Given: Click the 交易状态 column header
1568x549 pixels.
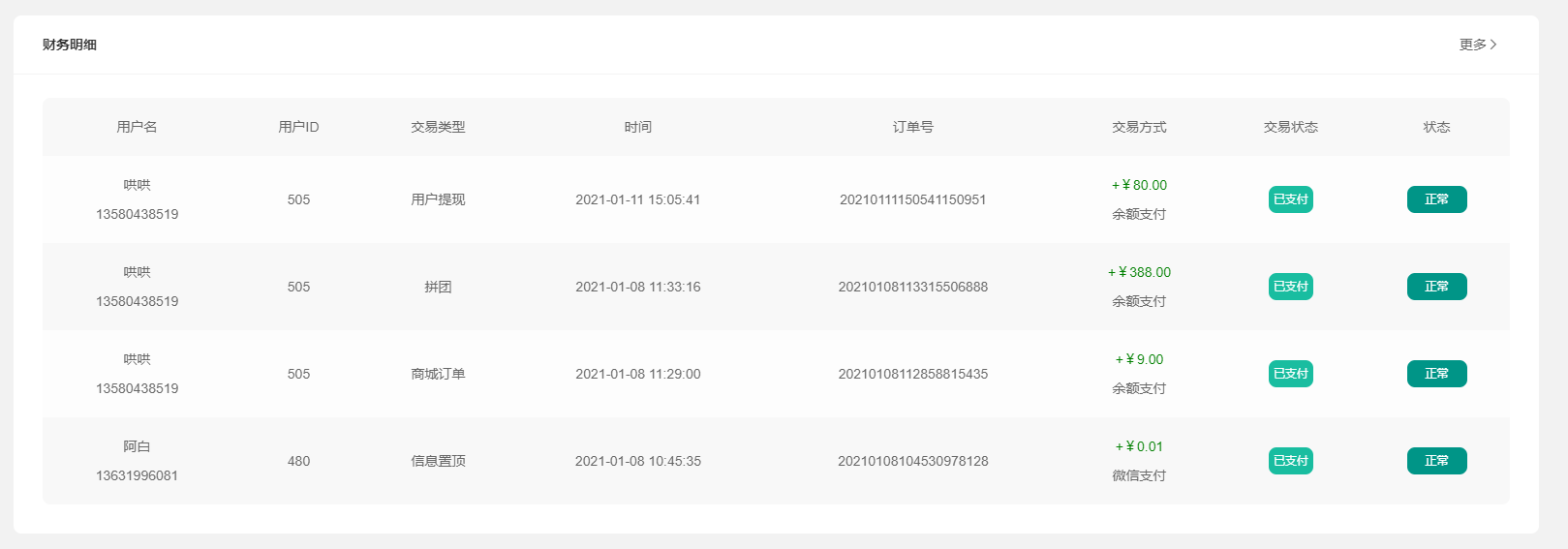Looking at the screenshot, I should [1290, 127].
